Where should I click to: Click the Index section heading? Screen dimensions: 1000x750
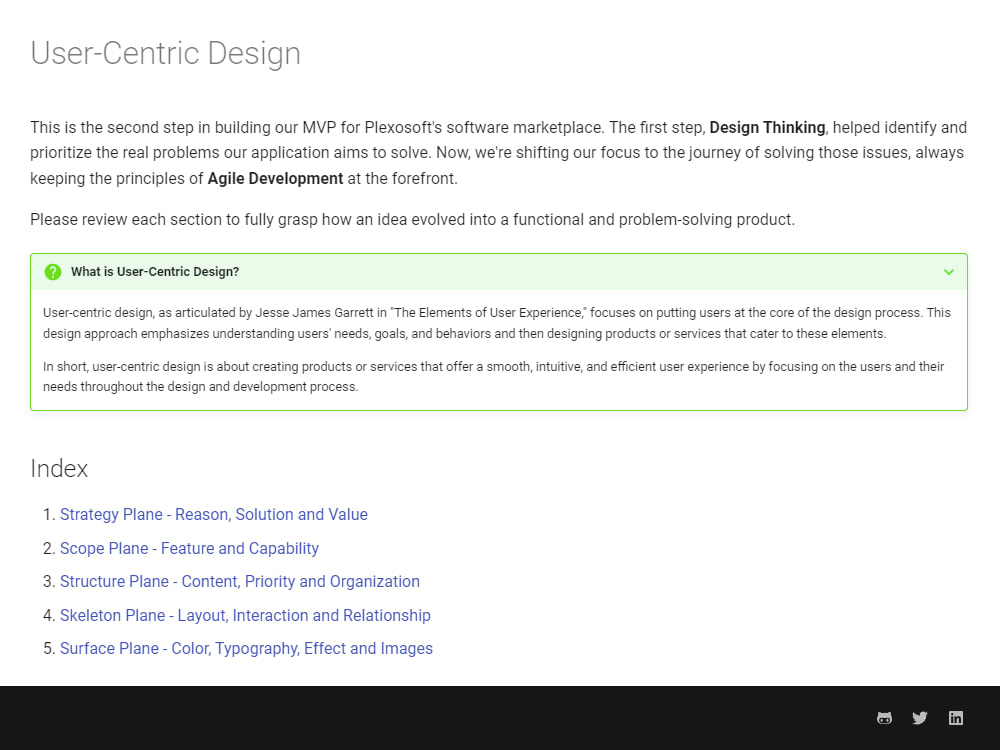(59, 469)
